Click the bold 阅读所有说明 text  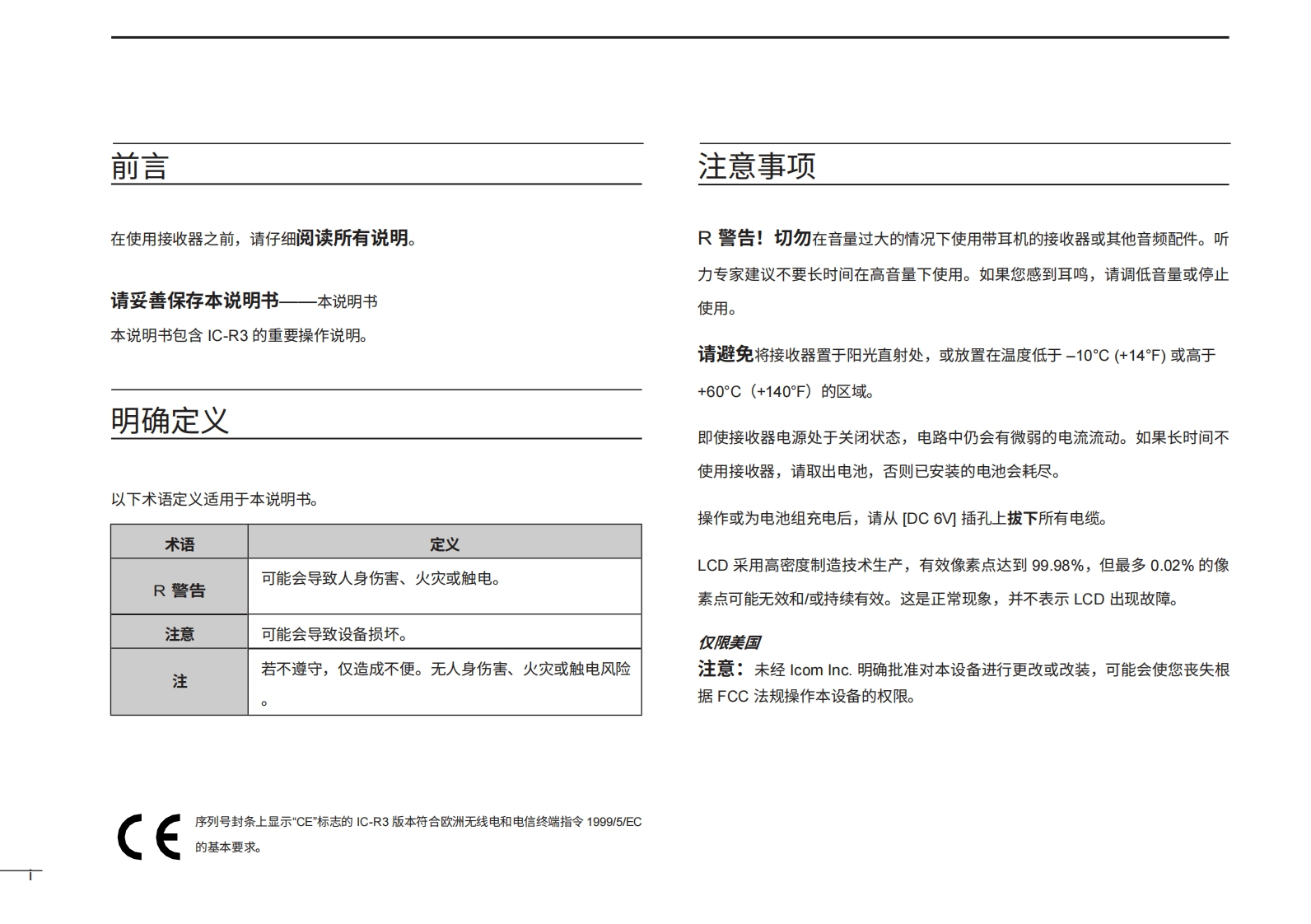tap(352, 238)
